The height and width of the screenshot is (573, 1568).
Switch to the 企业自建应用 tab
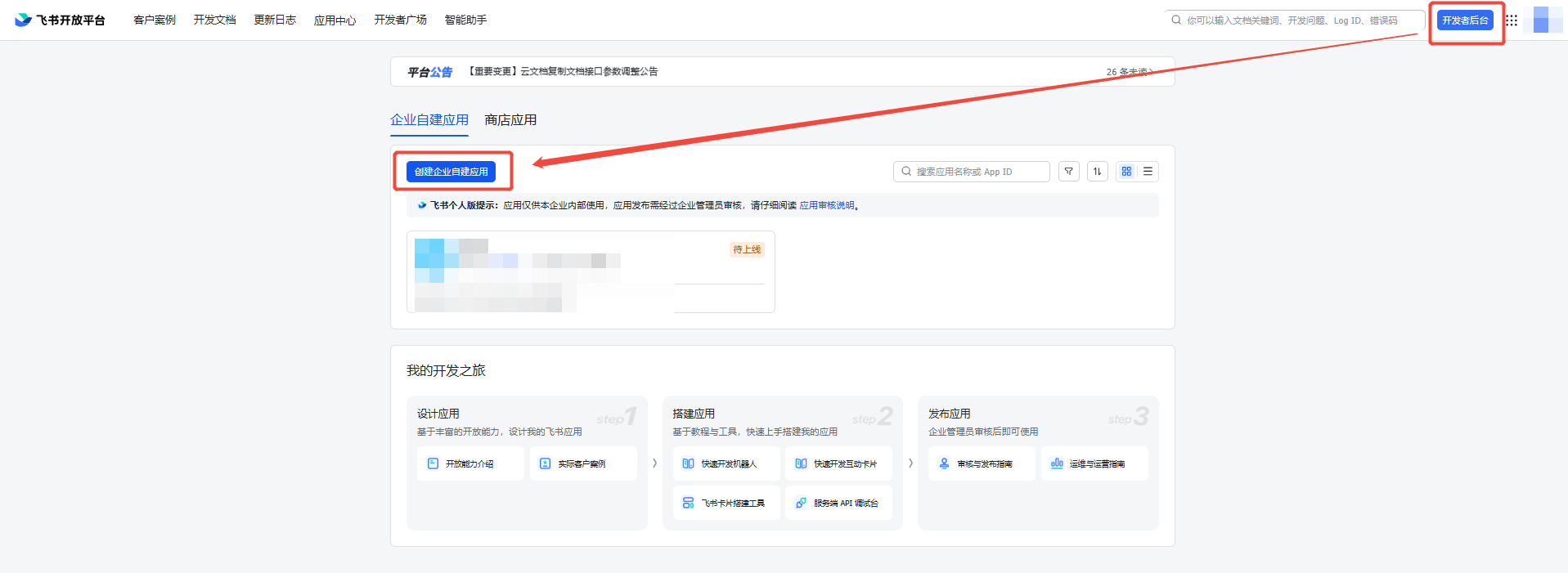tap(429, 120)
